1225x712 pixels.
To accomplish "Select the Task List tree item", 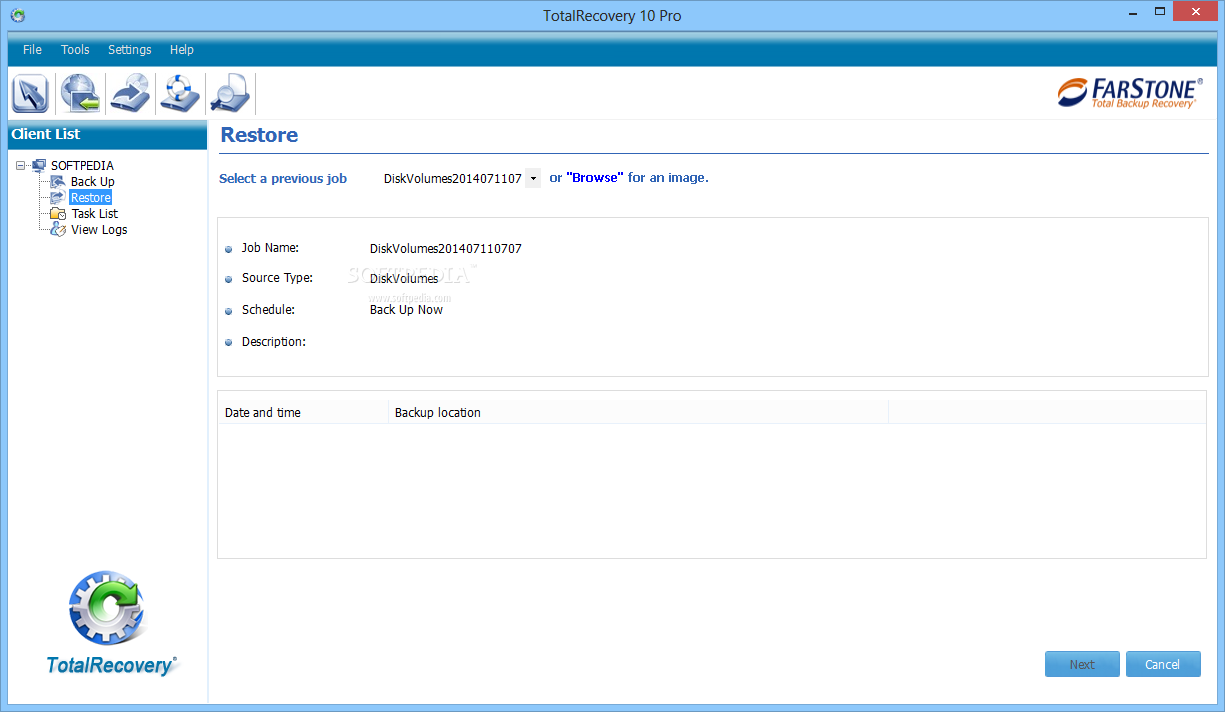I will (95, 213).
